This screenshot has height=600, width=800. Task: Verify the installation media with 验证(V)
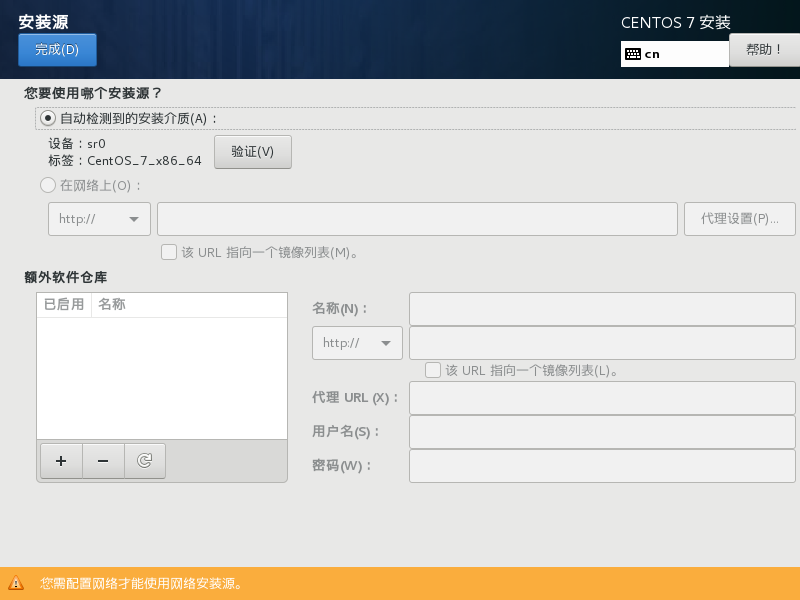click(x=252, y=152)
